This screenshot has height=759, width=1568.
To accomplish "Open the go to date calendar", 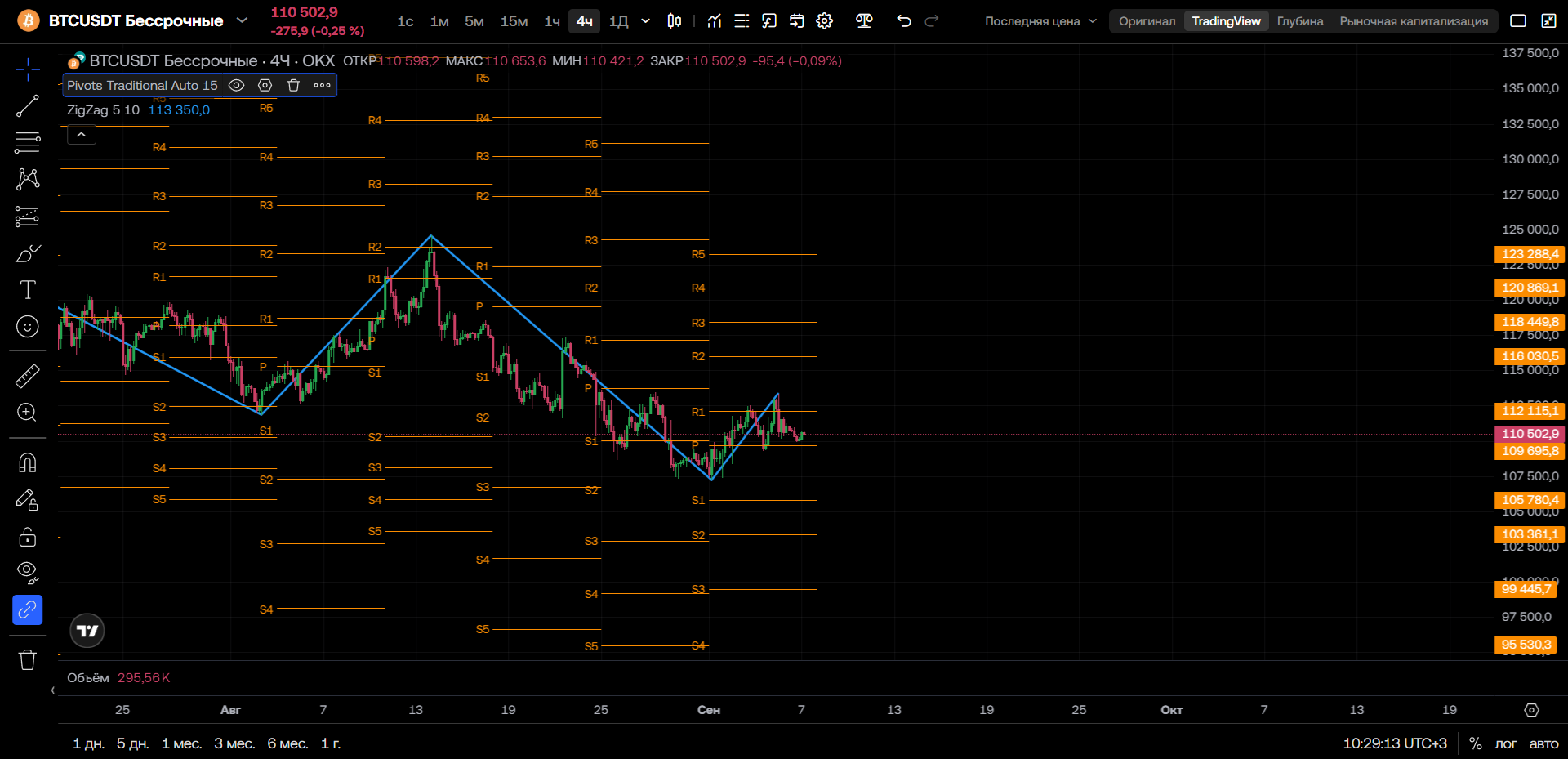I will coord(797,21).
